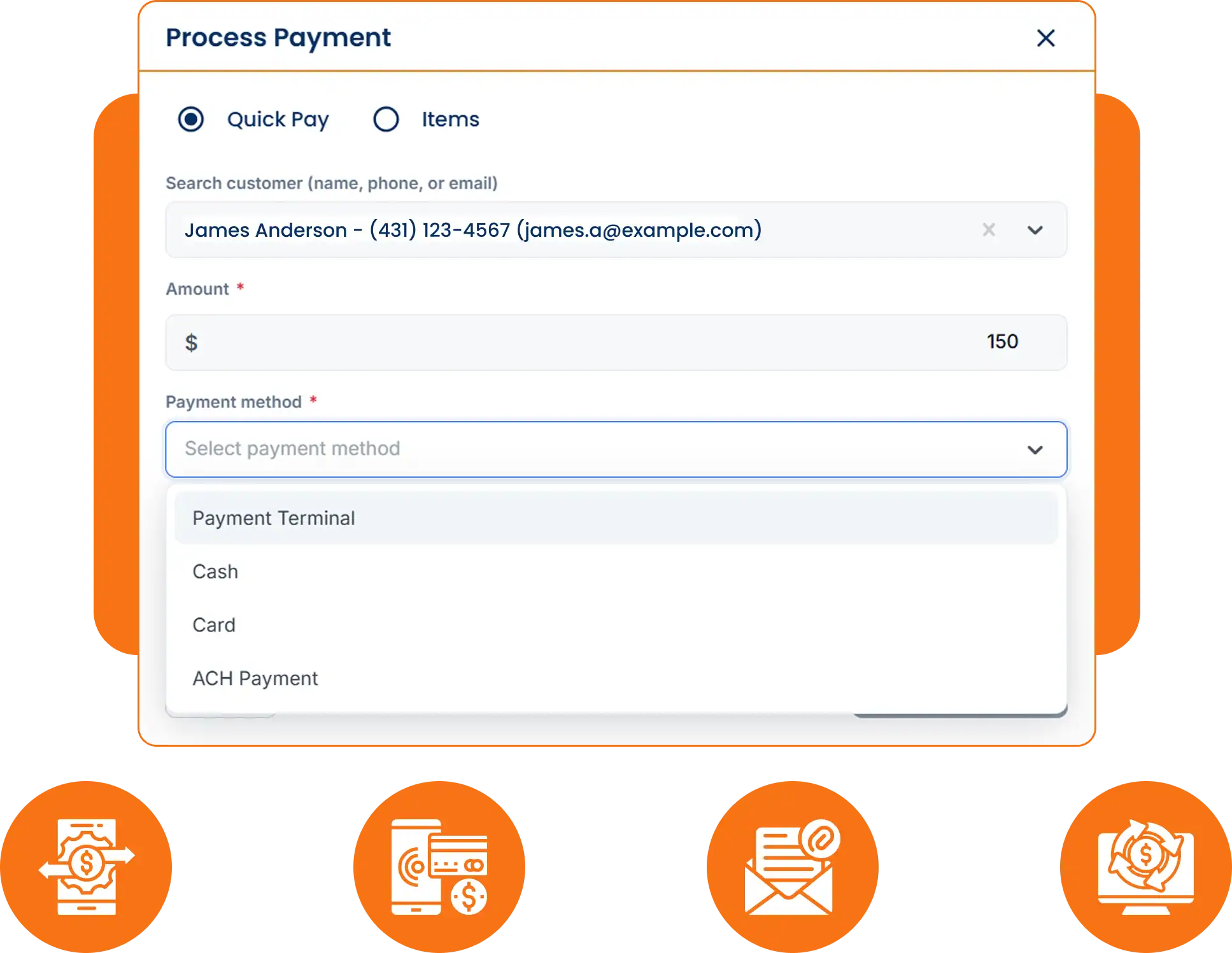Clear the selected customer James Anderson

[988, 230]
